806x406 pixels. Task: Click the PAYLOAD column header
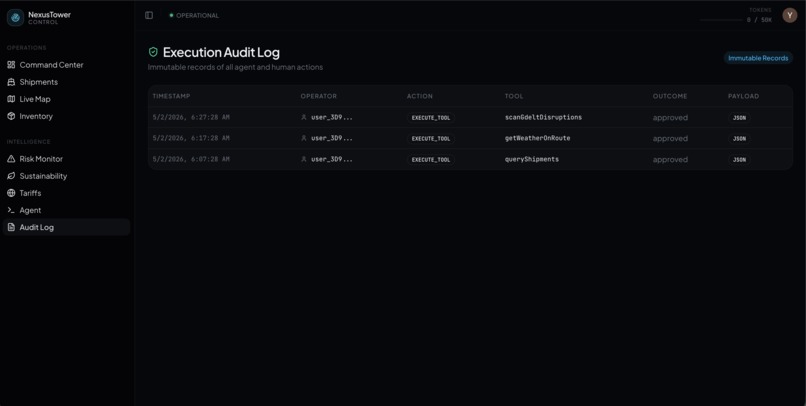743,96
